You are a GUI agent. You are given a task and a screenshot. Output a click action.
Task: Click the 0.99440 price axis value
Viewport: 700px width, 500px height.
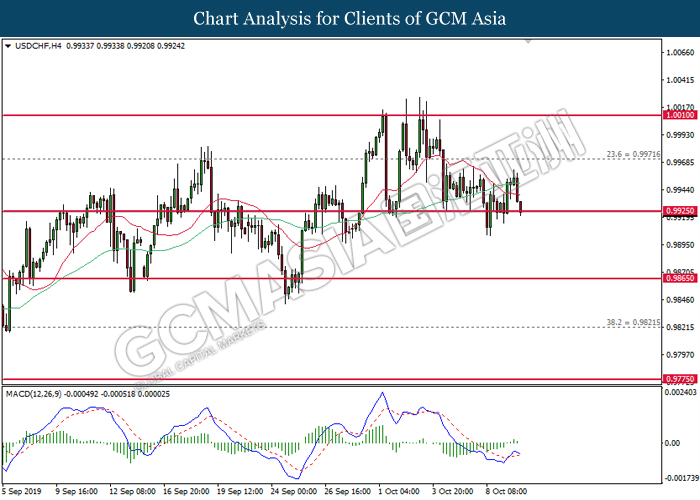tap(680, 190)
